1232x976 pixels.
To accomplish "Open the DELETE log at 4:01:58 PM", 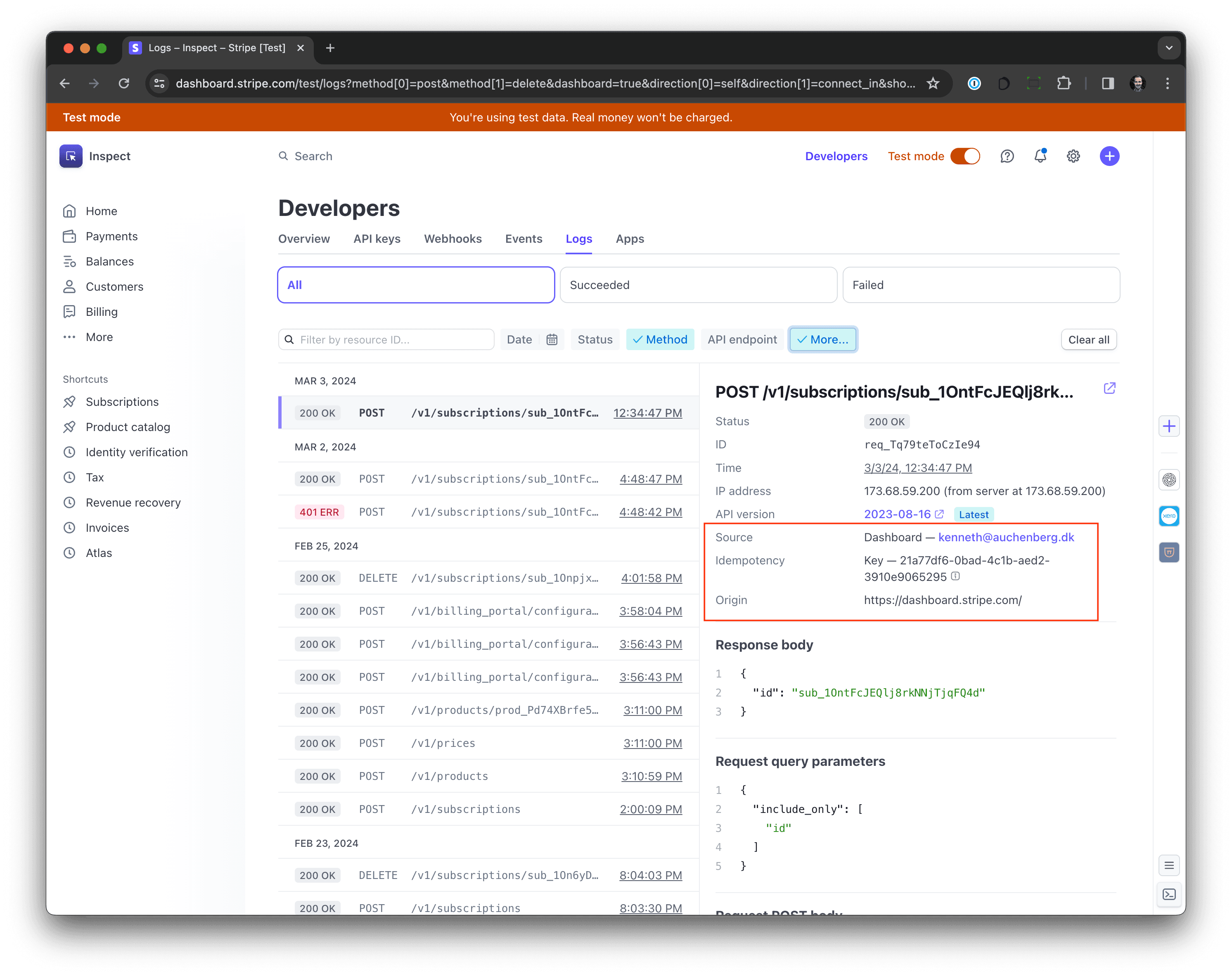I will click(x=488, y=578).
